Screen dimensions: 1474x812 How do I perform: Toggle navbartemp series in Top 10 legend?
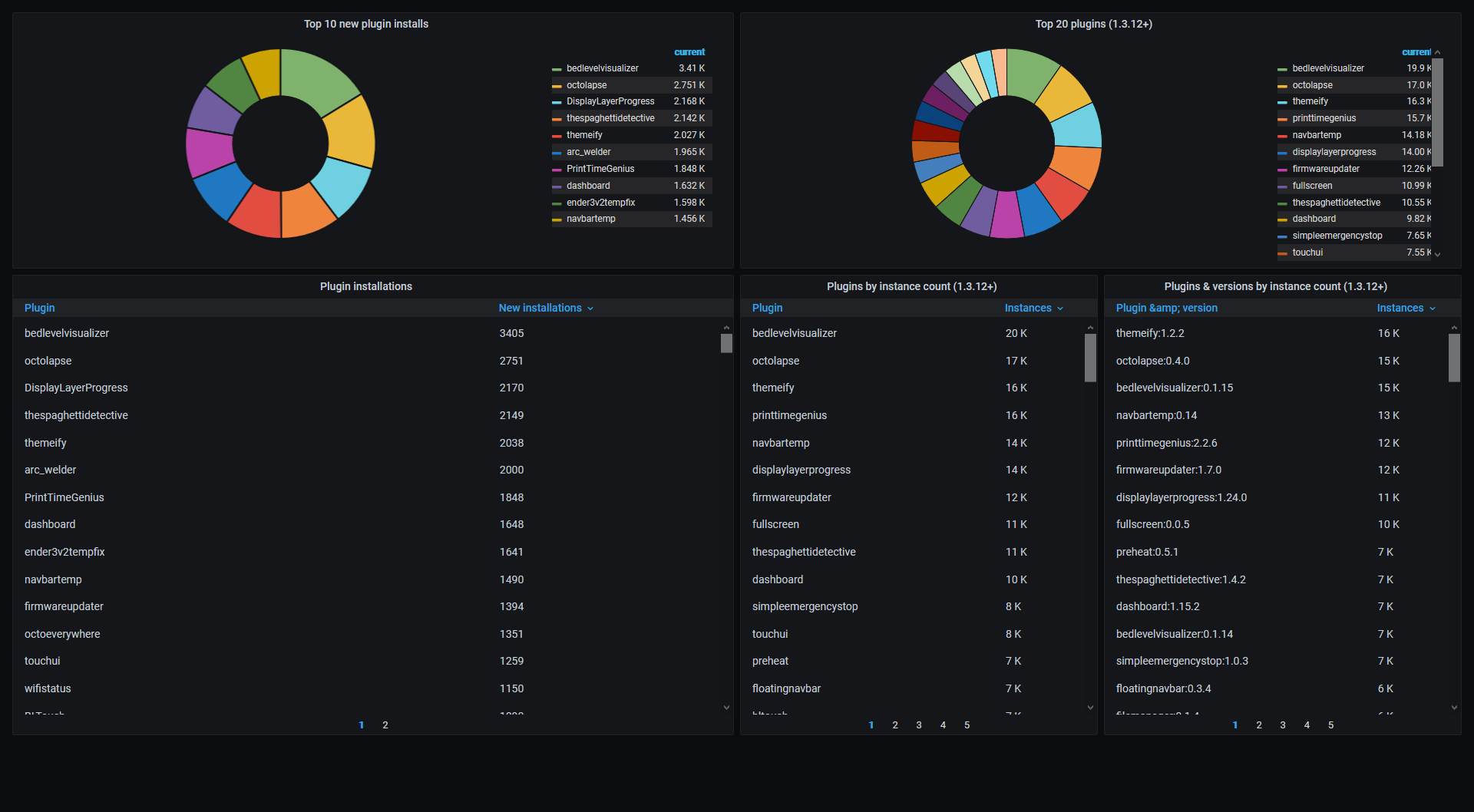coord(590,219)
